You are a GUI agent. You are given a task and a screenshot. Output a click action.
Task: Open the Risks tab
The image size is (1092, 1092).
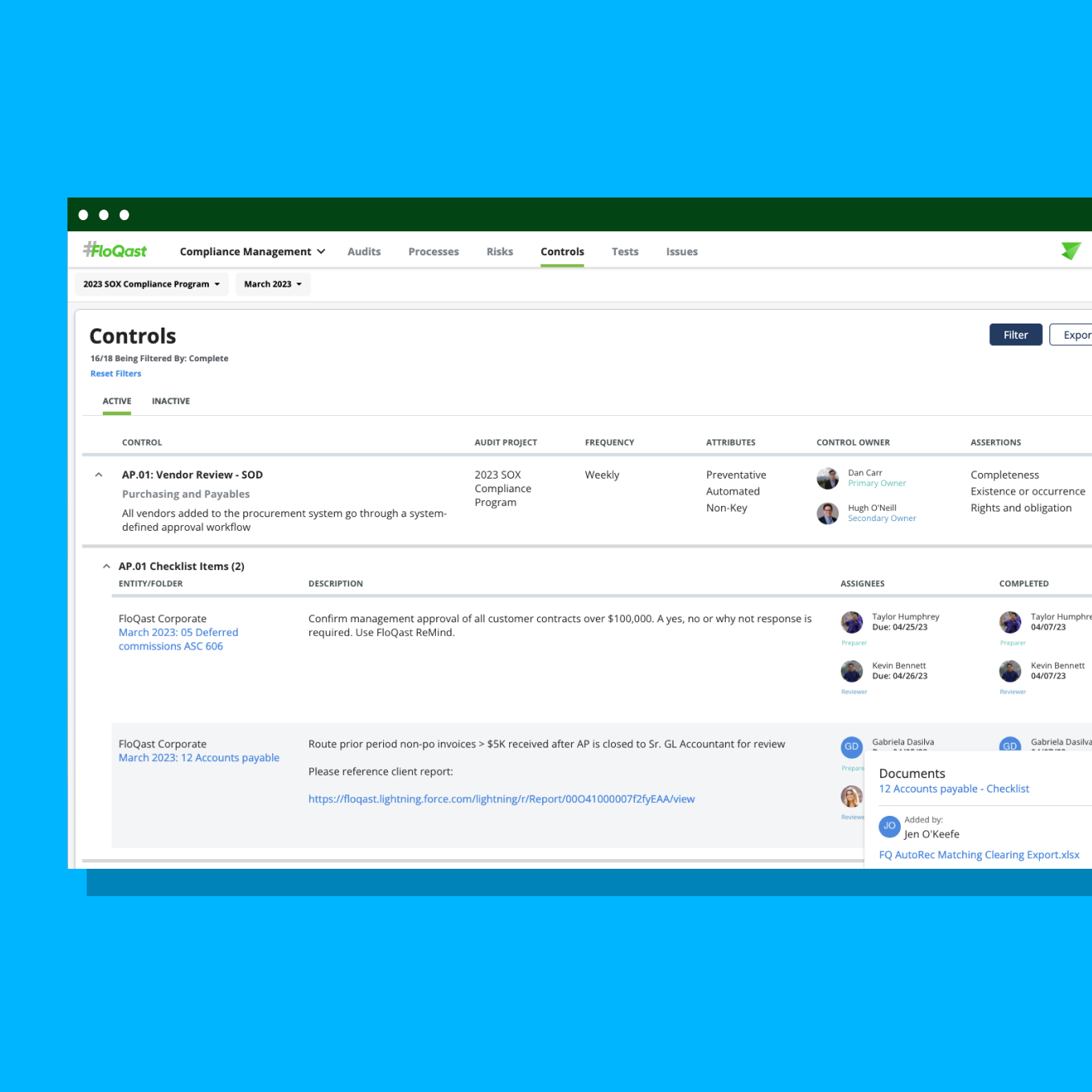pyautogui.click(x=499, y=251)
